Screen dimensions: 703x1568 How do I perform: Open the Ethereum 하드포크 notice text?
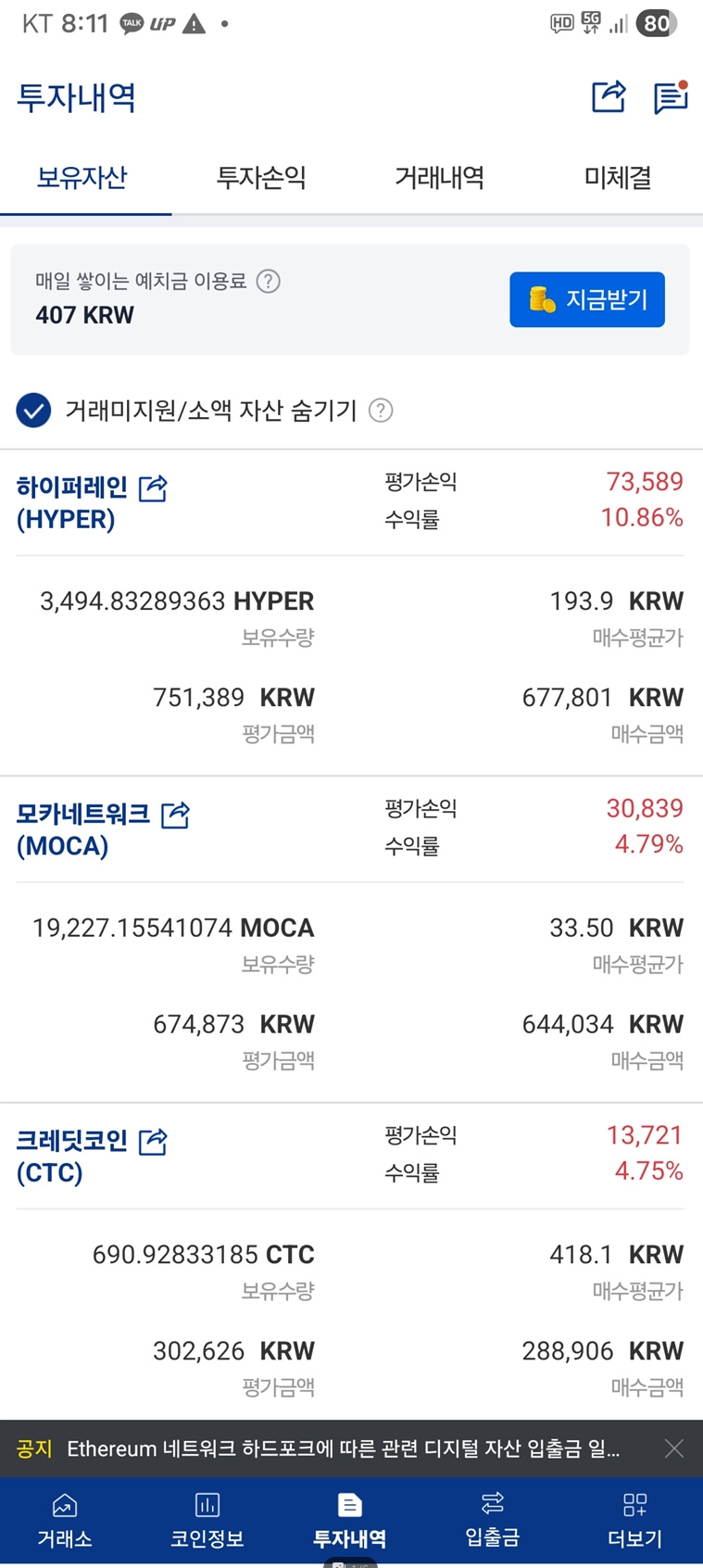pos(343,1448)
